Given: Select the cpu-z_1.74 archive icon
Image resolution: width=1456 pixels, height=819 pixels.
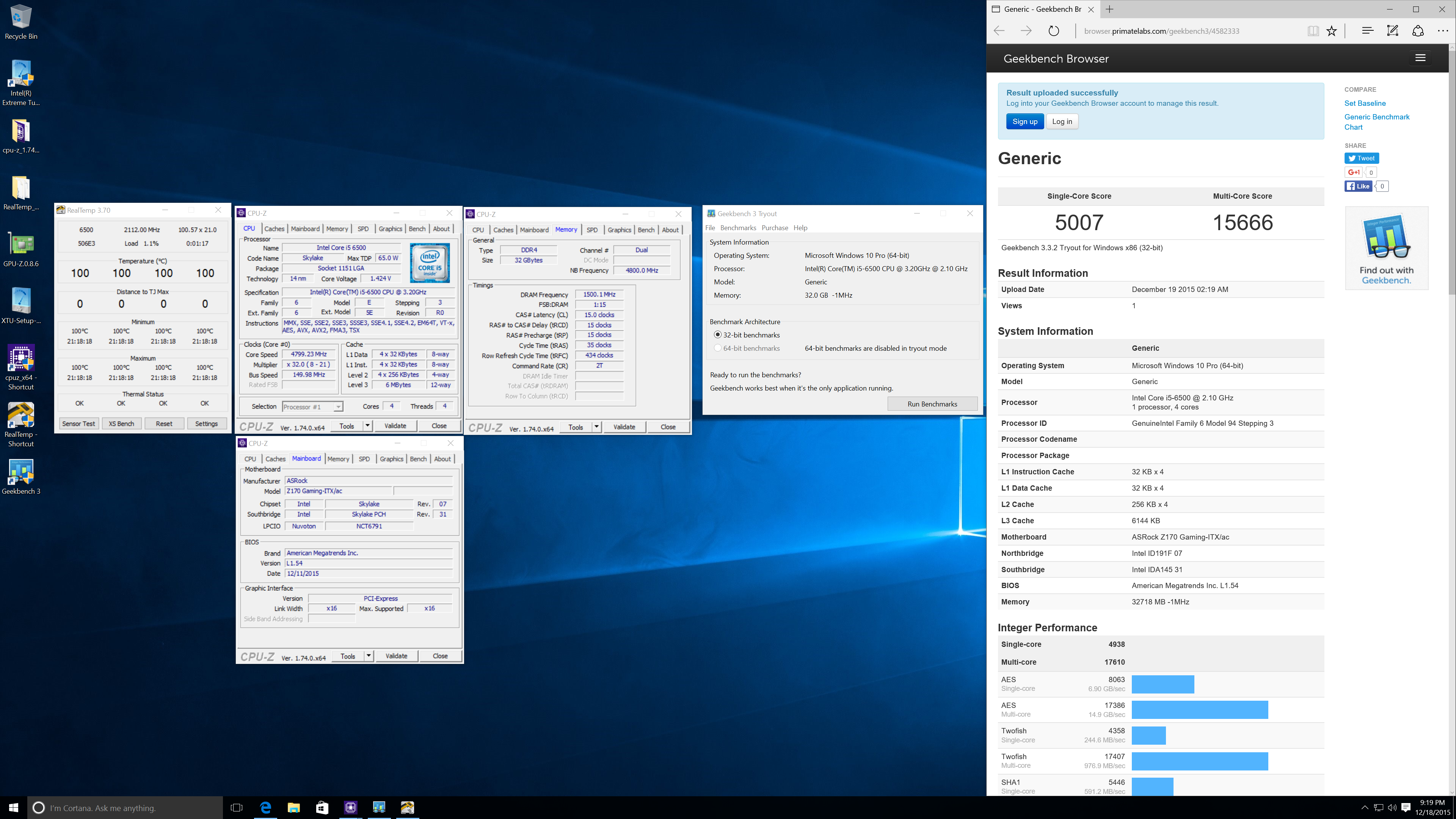Looking at the screenshot, I should (21, 136).
